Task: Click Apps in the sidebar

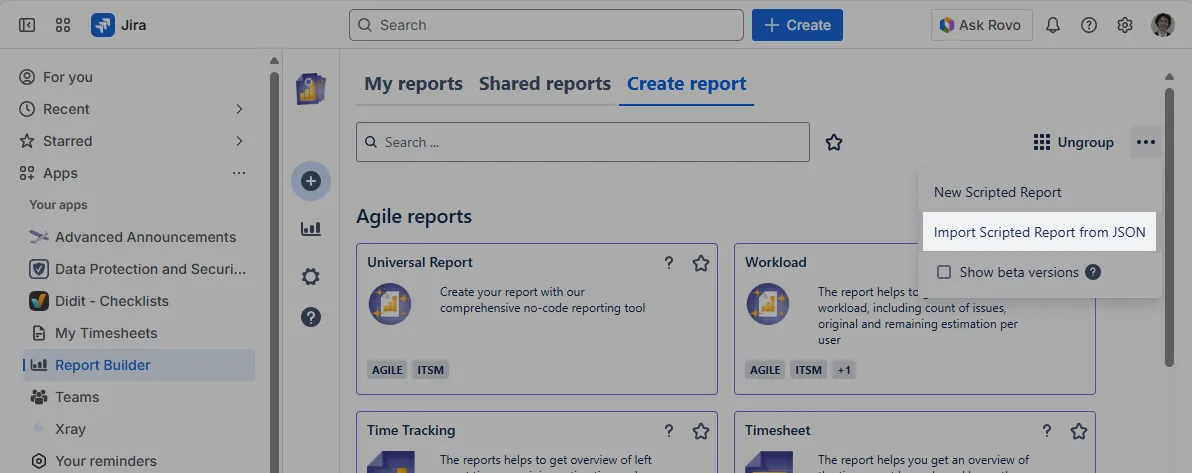Action: [60, 173]
